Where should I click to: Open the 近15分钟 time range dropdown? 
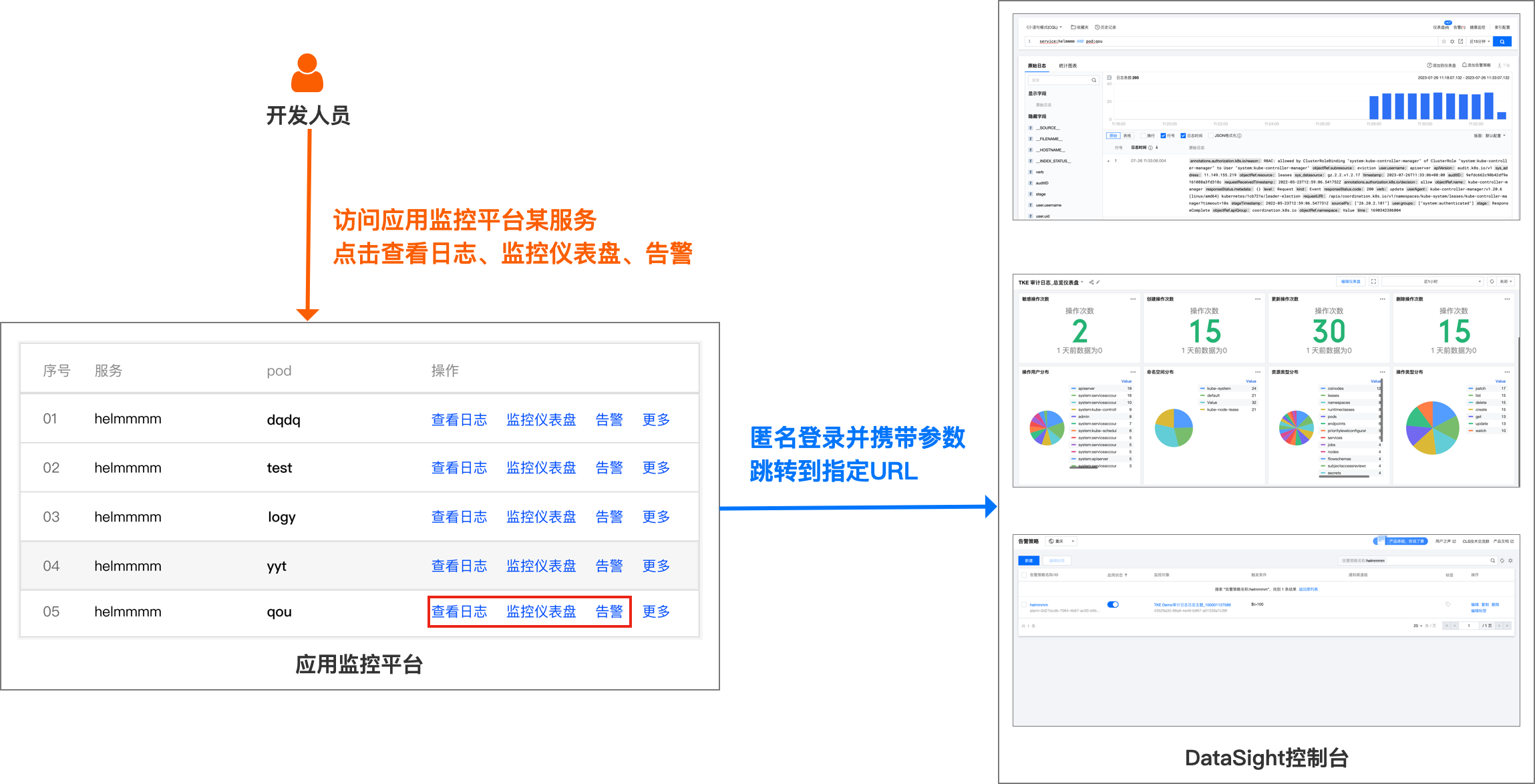(1480, 41)
